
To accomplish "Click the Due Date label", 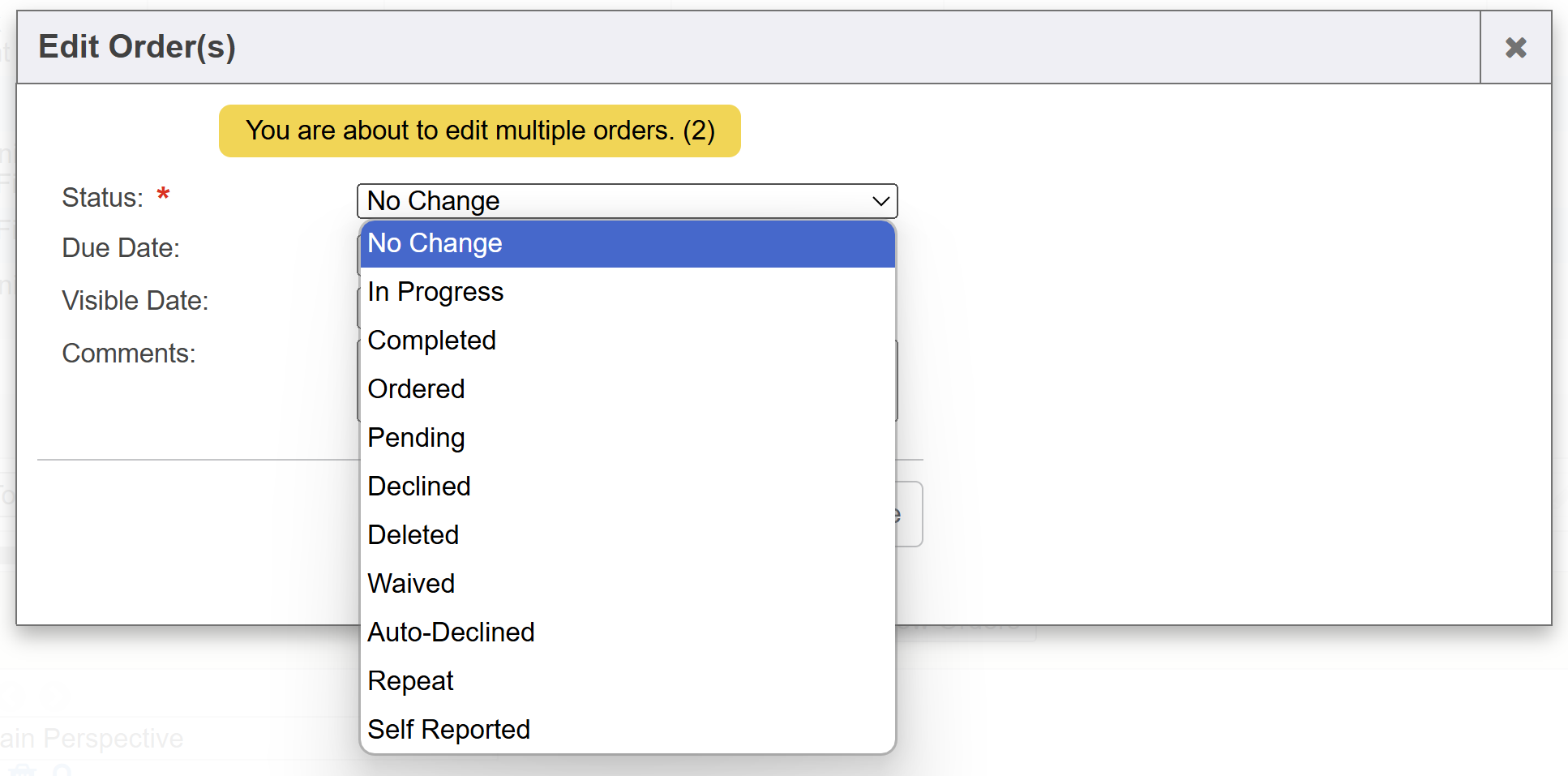I will coord(121,248).
